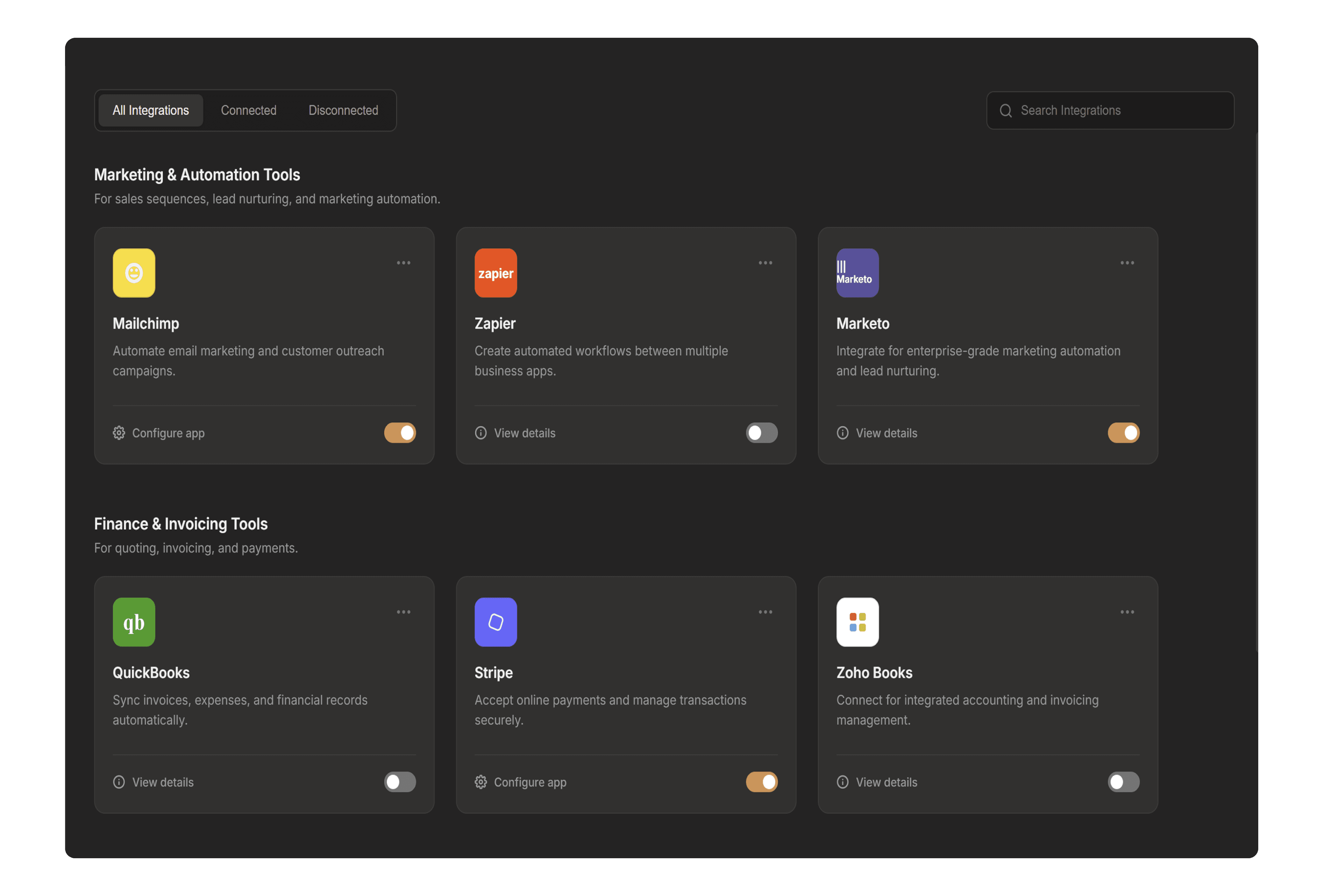
Task: Click the Zoho Books app logo
Action: (857, 622)
